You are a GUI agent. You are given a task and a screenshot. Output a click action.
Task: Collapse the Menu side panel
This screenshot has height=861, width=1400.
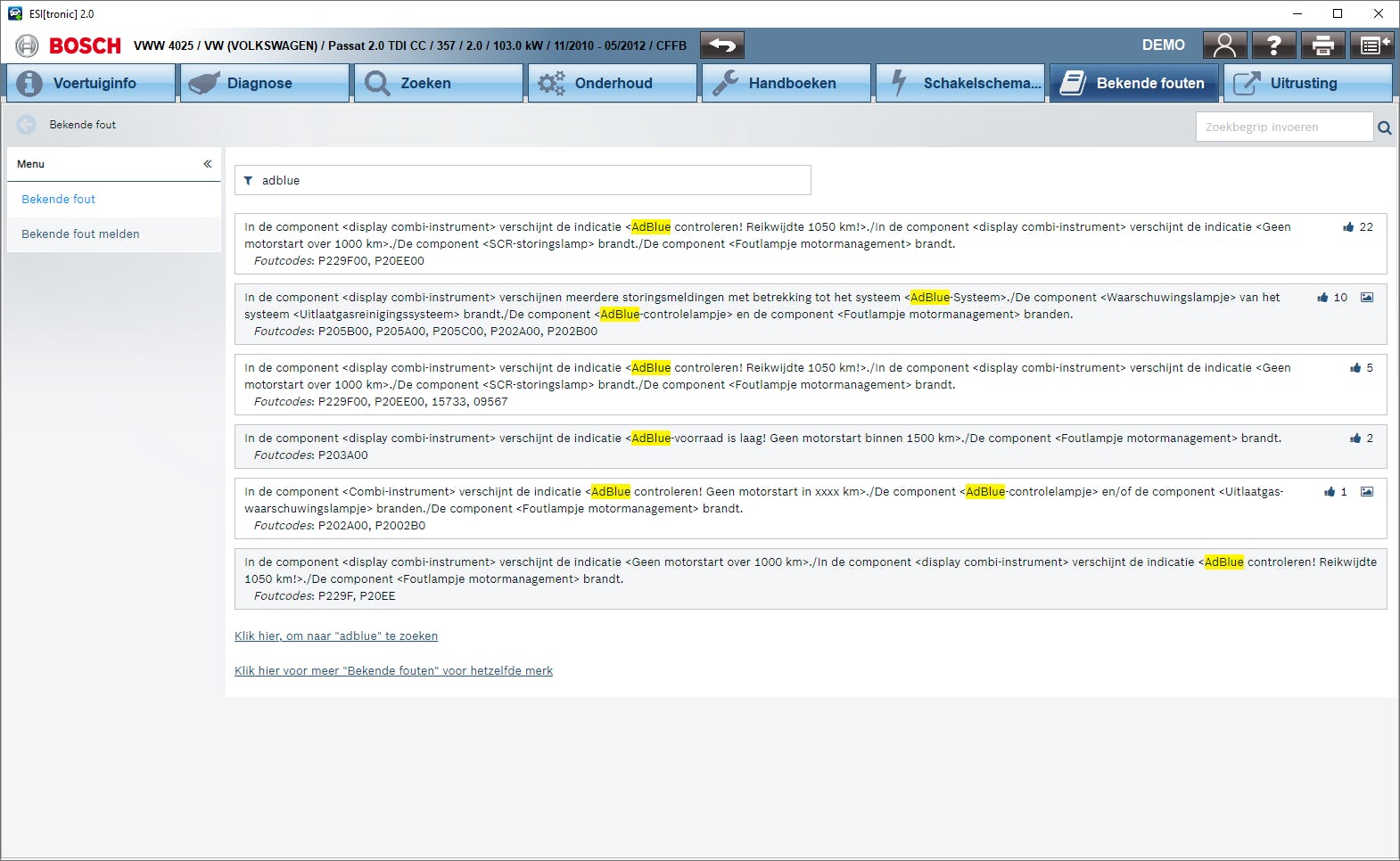coord(207,164)
